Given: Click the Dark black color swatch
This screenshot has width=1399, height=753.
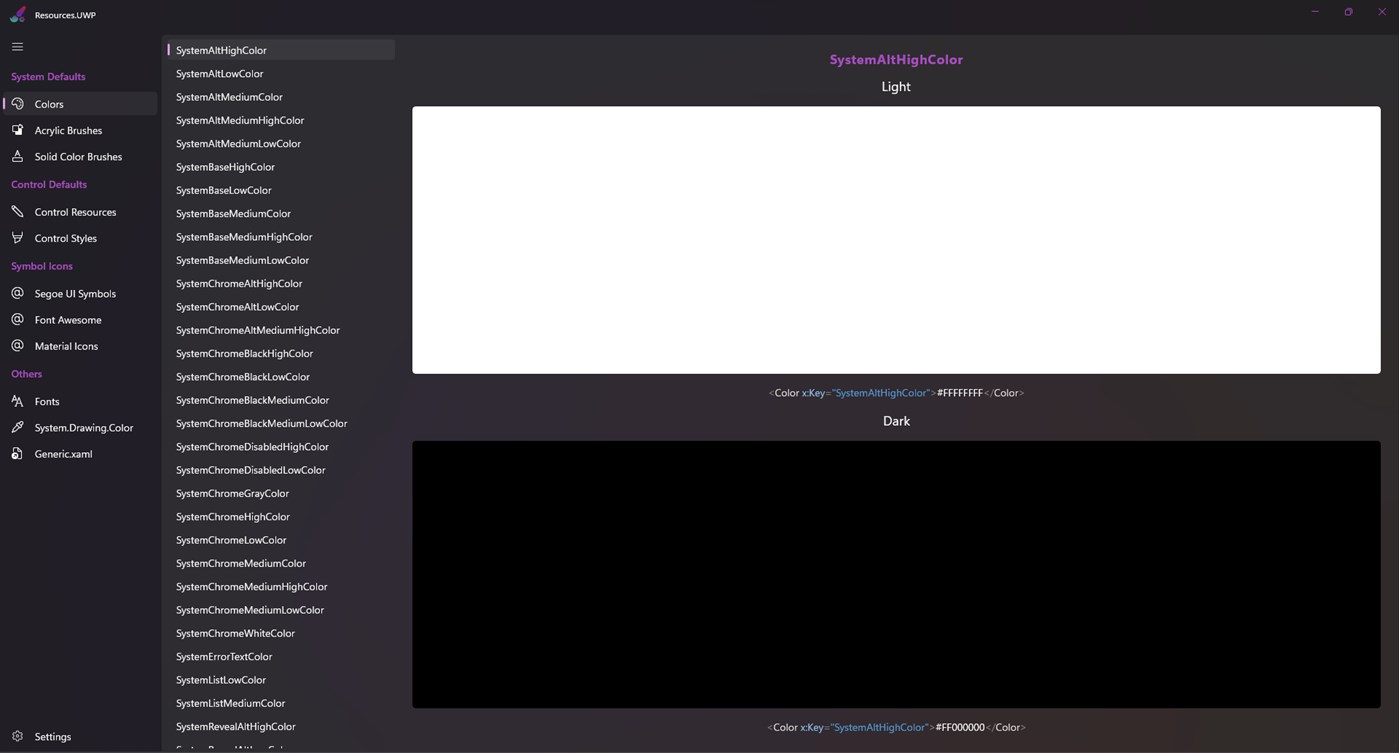Looking at the screenshot, I should point(896,575).
